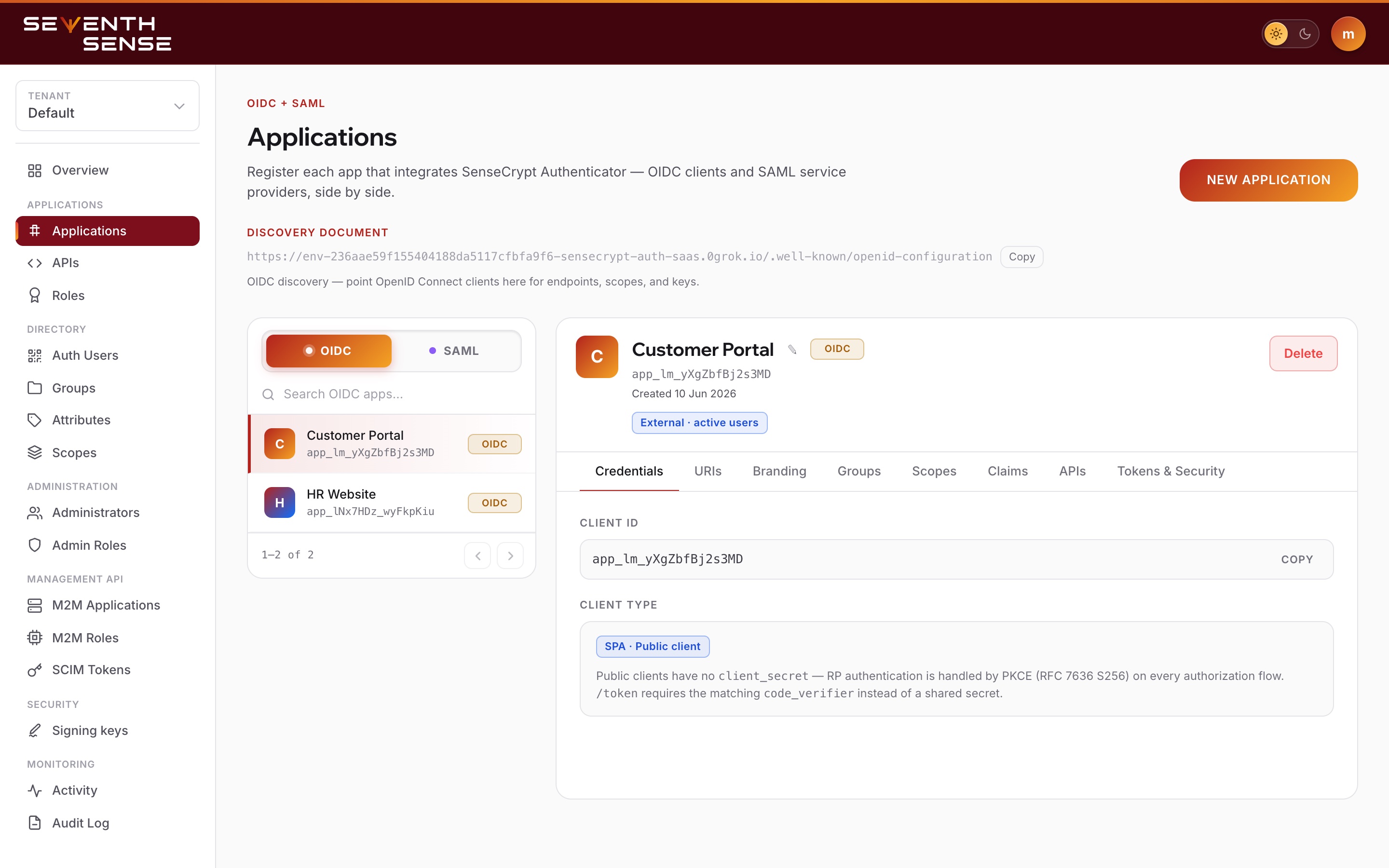Click the APIs code brackets icon

(x=34, y=263)
